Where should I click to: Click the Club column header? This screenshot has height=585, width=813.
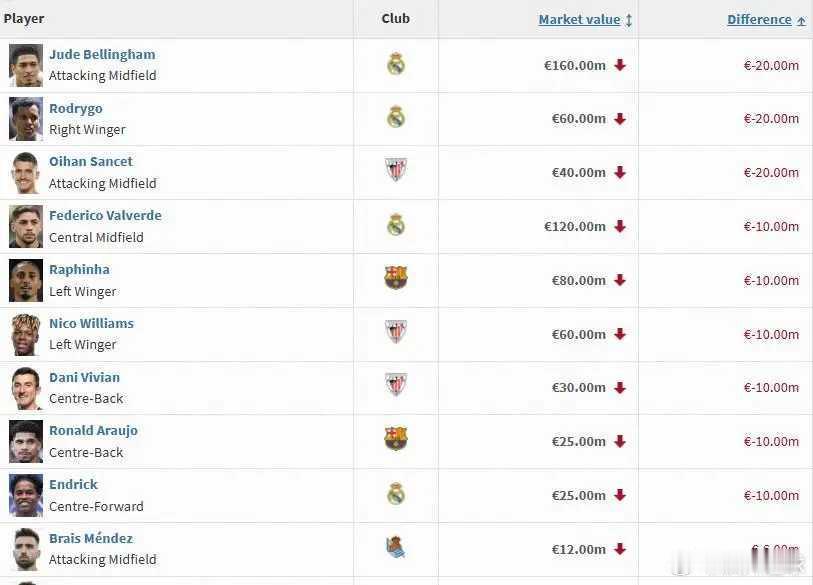tap(396, 19)
